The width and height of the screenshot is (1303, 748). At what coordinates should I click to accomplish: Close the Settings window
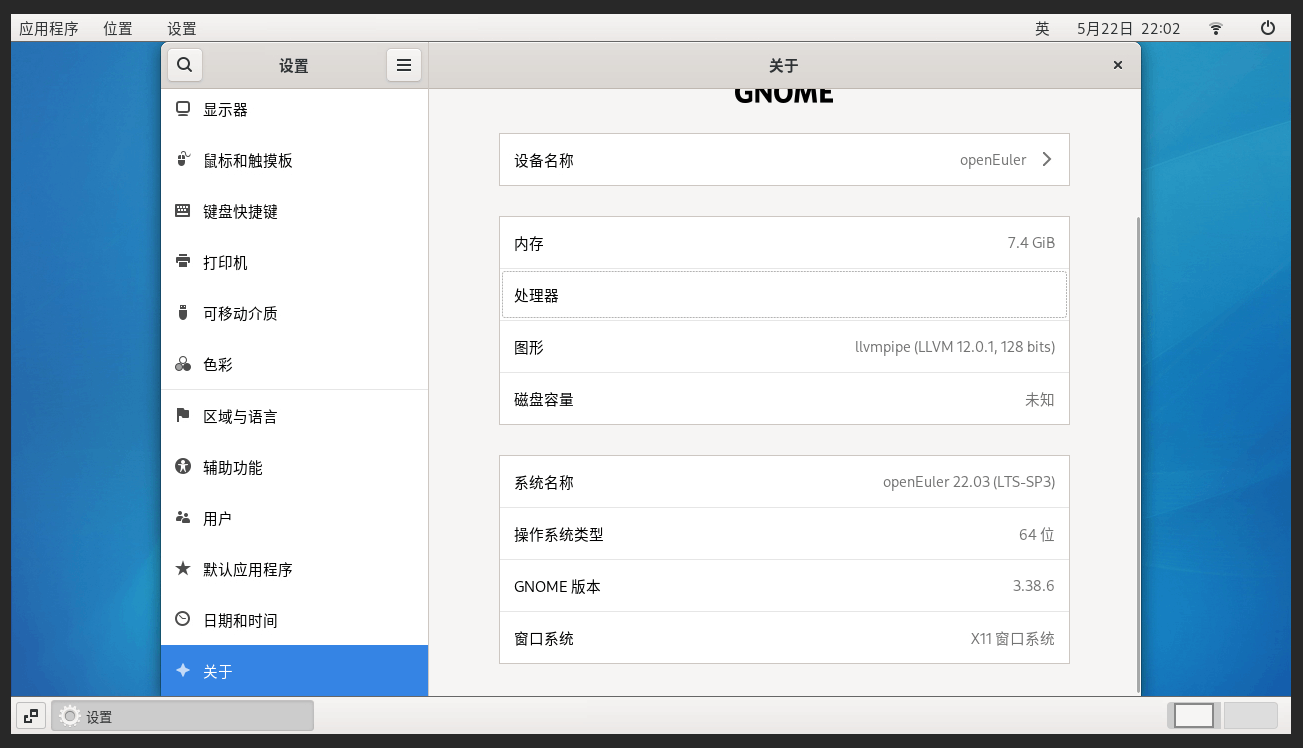[x=1118, y=65]
